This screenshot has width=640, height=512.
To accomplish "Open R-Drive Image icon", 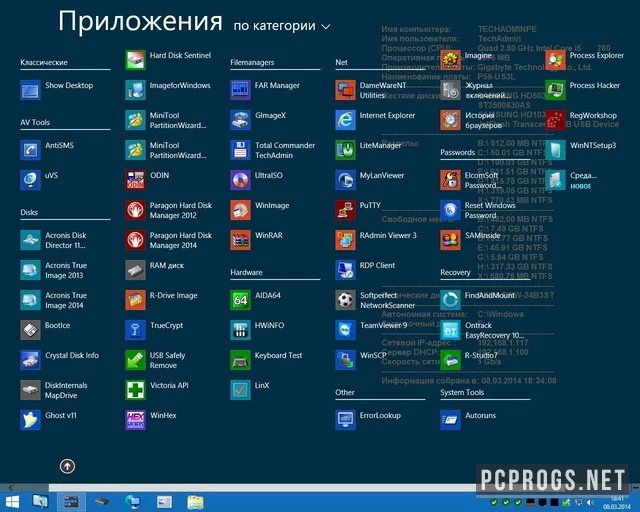I will coord(135,300).
